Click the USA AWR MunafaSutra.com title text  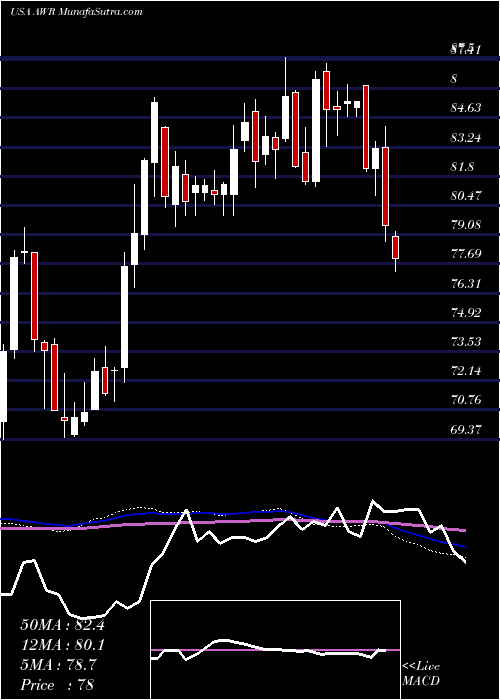(76, 12)
